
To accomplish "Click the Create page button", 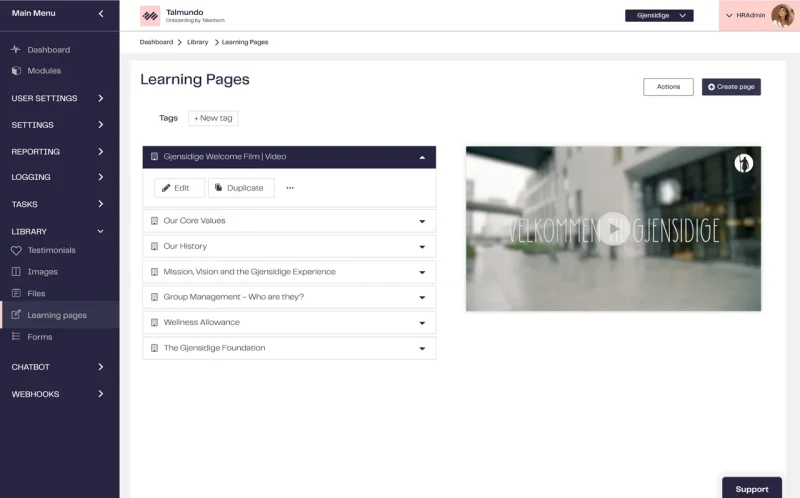I will click(x=731, y=87).
